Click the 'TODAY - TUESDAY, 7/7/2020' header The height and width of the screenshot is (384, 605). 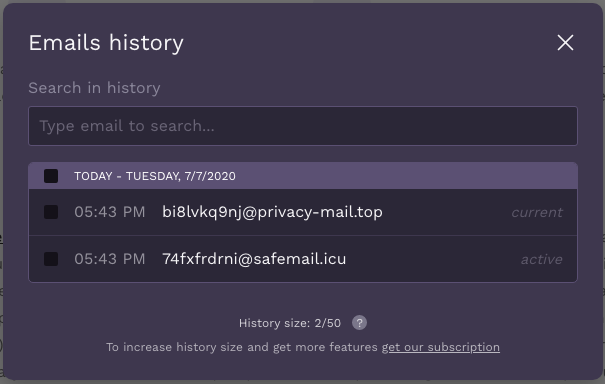point(155,176)
